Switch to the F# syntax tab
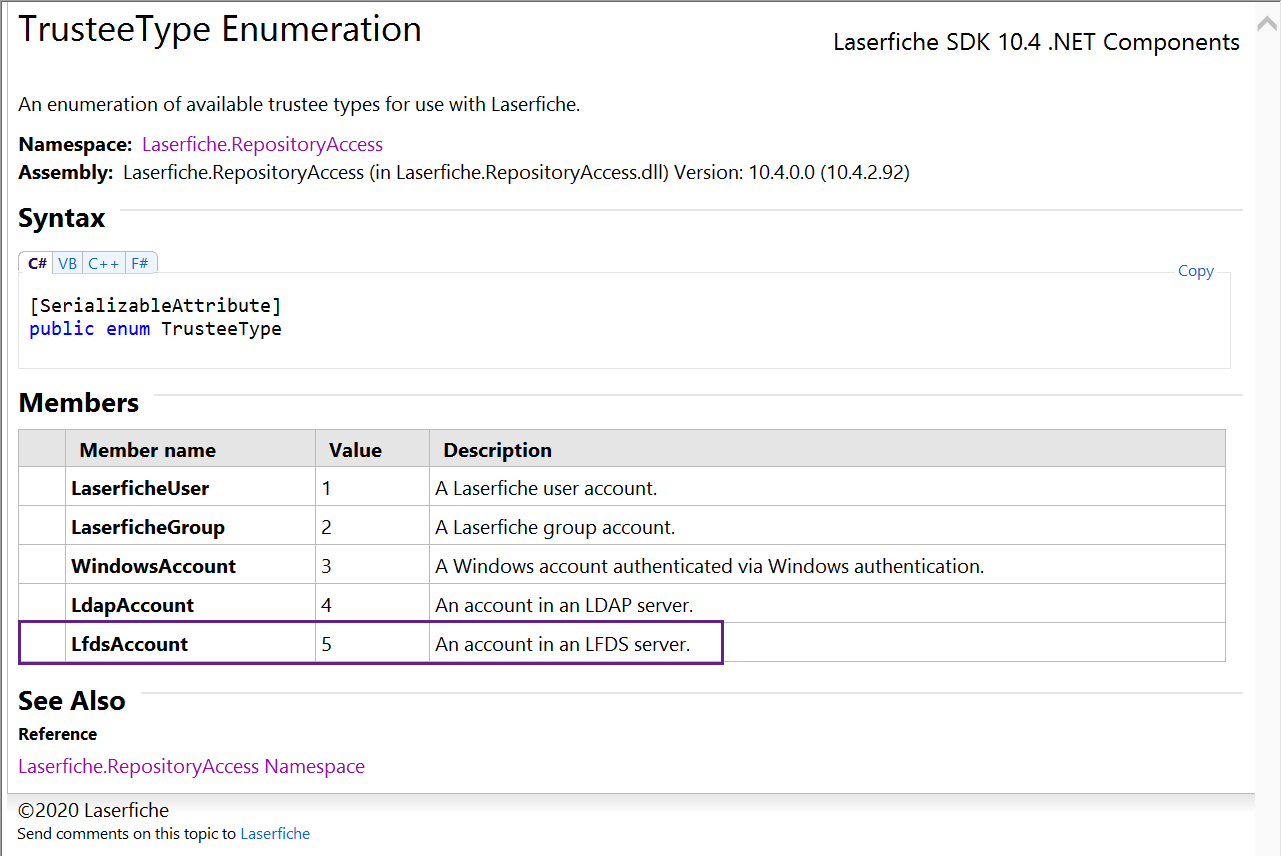The image size is (1281, 856). click(140, 263)
